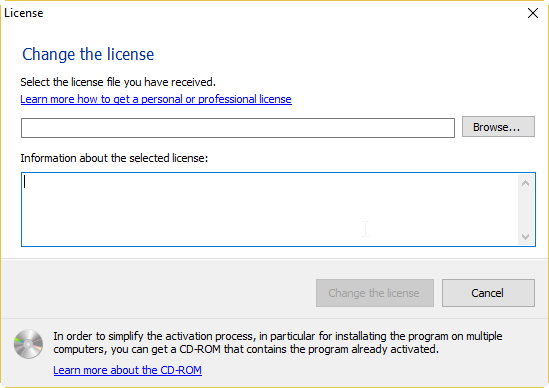Screen dimensions: 549x388
Task: Click the 'License' window title
Action: point(24,13)
